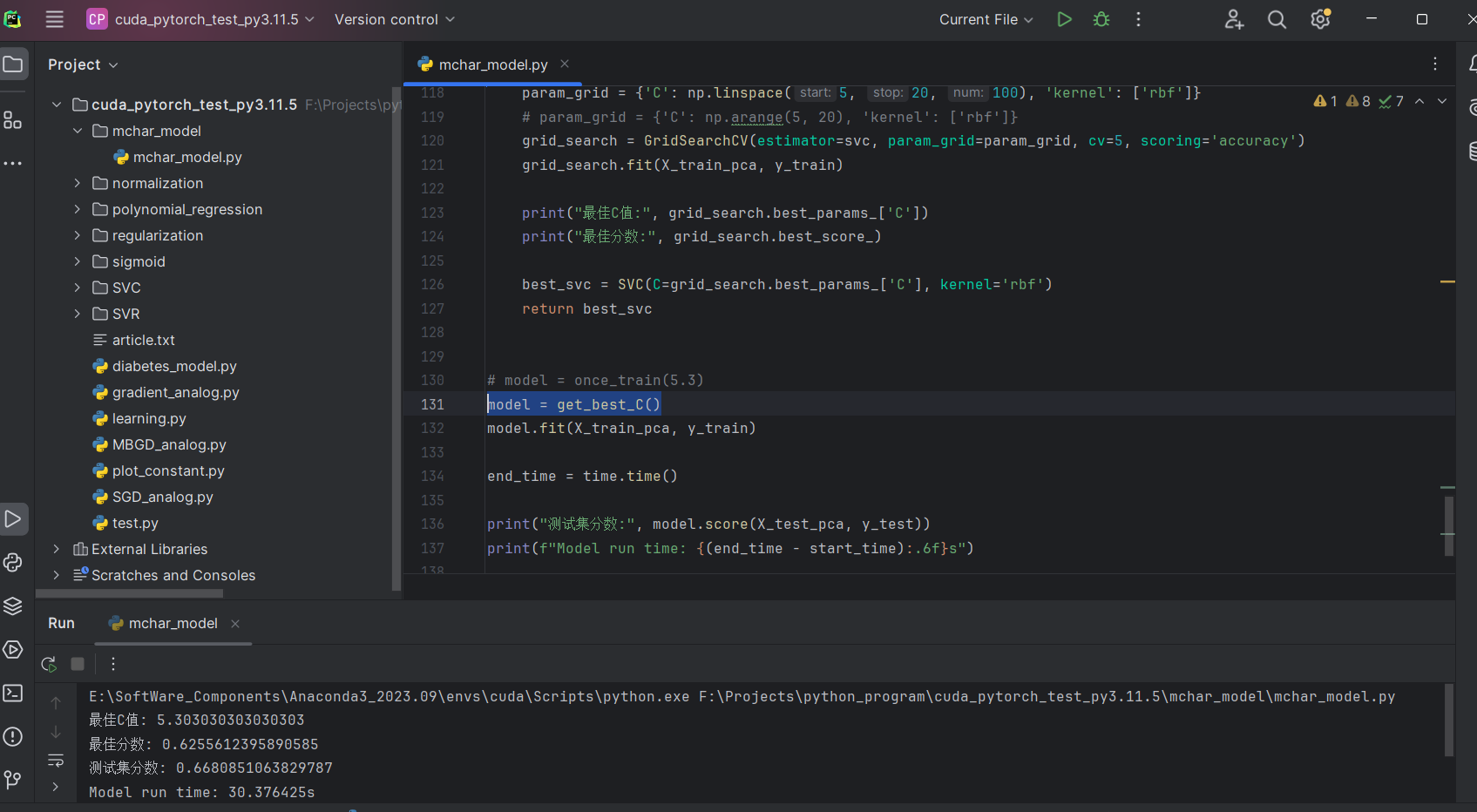Close the mchar_model.py editor tab
Image resolution: width=1477 pixels, height=812 pixels.
(565, 64)
